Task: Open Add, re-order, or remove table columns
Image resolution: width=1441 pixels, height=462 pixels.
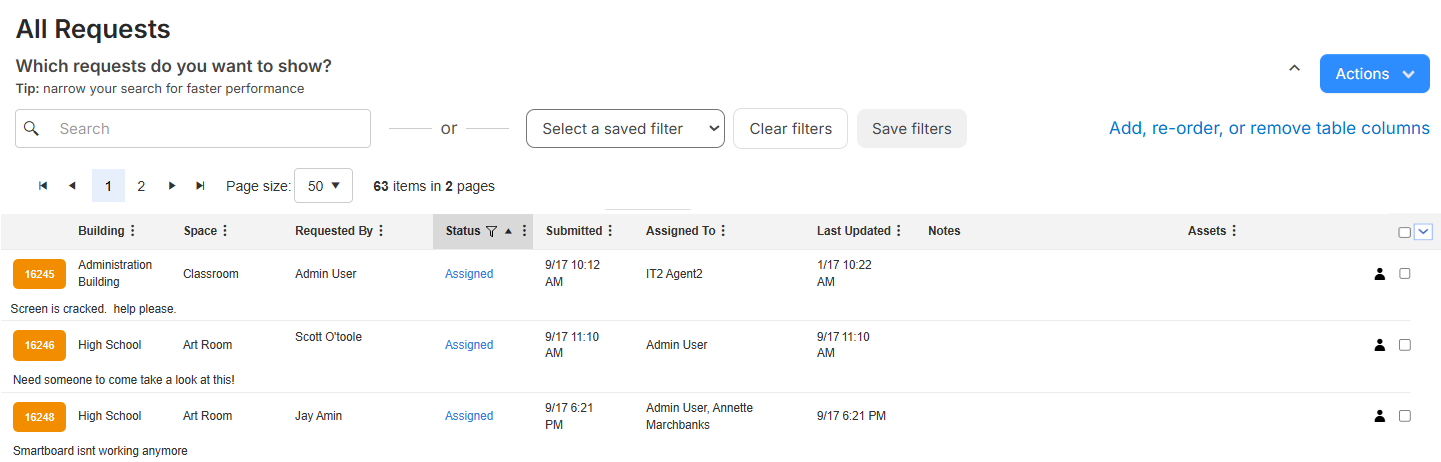Action: (1269, 128)
